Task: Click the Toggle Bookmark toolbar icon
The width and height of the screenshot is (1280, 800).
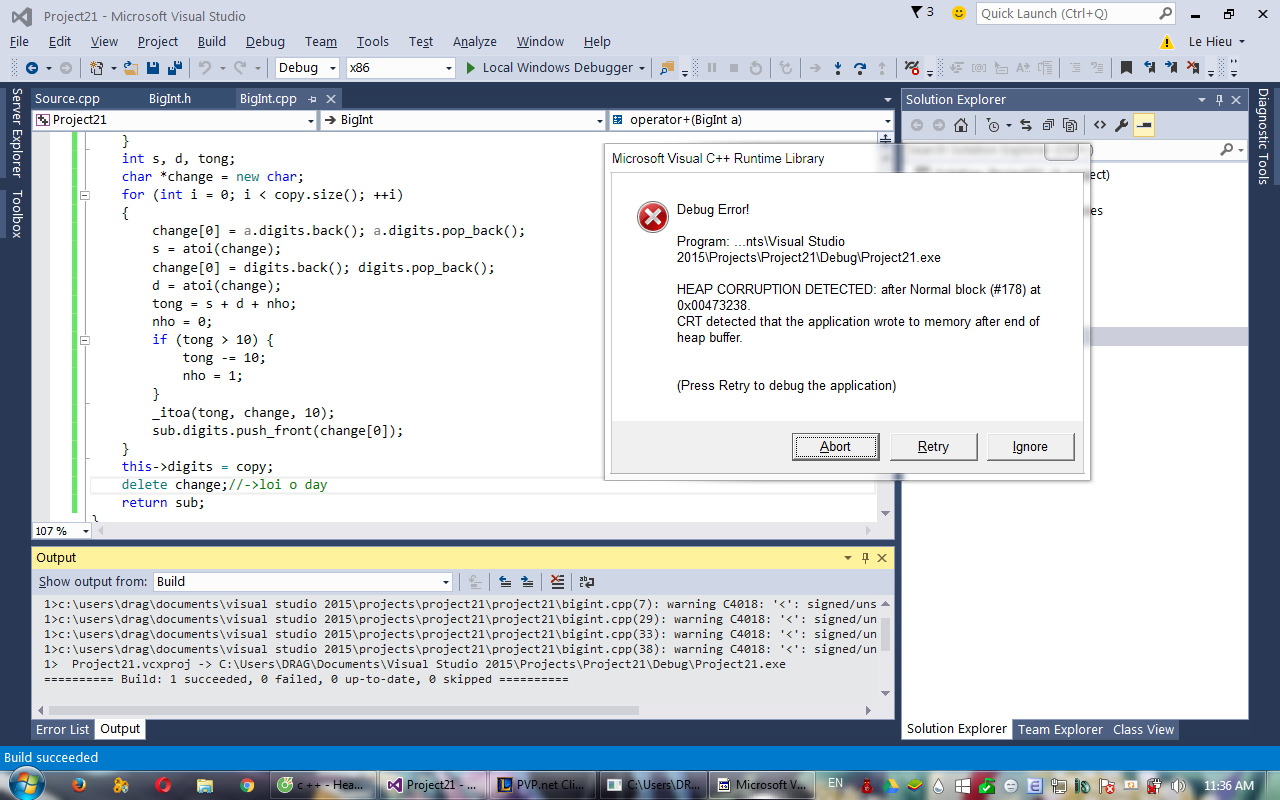Action: [1126, 68]
